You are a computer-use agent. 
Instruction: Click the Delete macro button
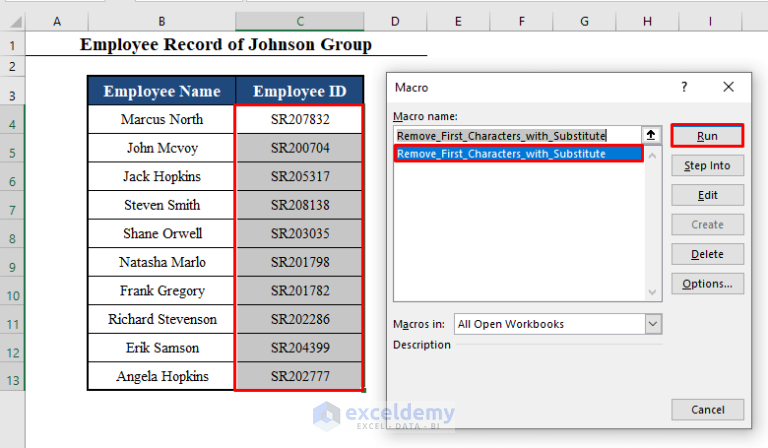click(707, 254)
